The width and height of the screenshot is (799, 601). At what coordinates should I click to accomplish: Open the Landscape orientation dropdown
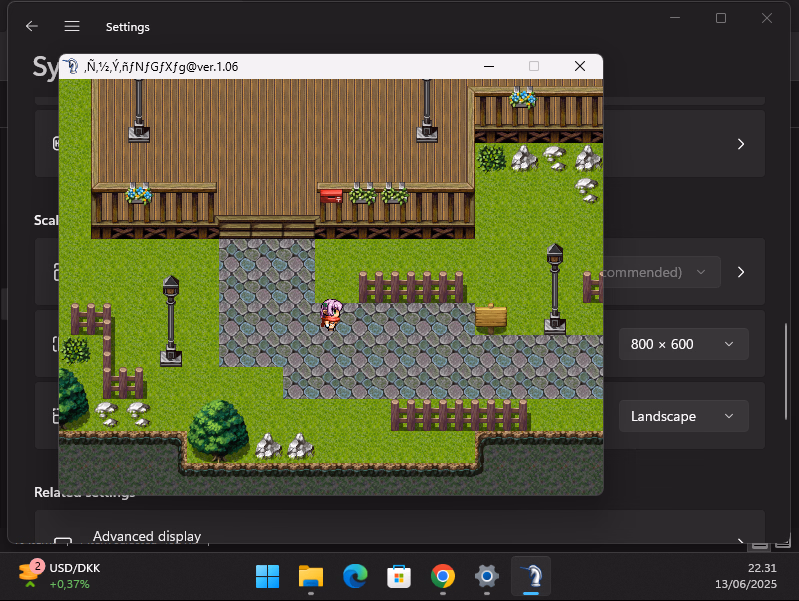(683, 416)
